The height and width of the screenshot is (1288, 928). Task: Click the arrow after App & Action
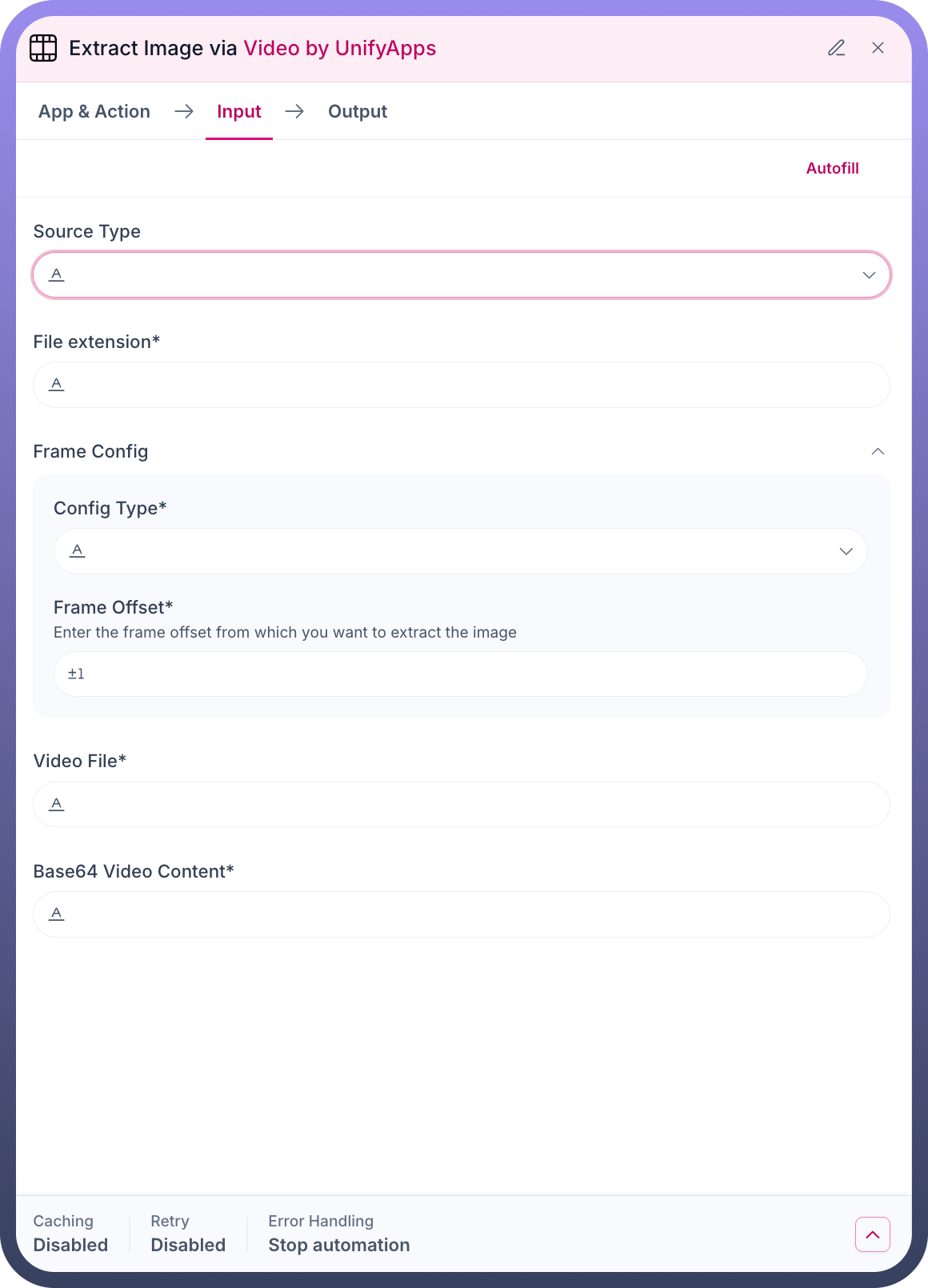(x=184, y=111)
